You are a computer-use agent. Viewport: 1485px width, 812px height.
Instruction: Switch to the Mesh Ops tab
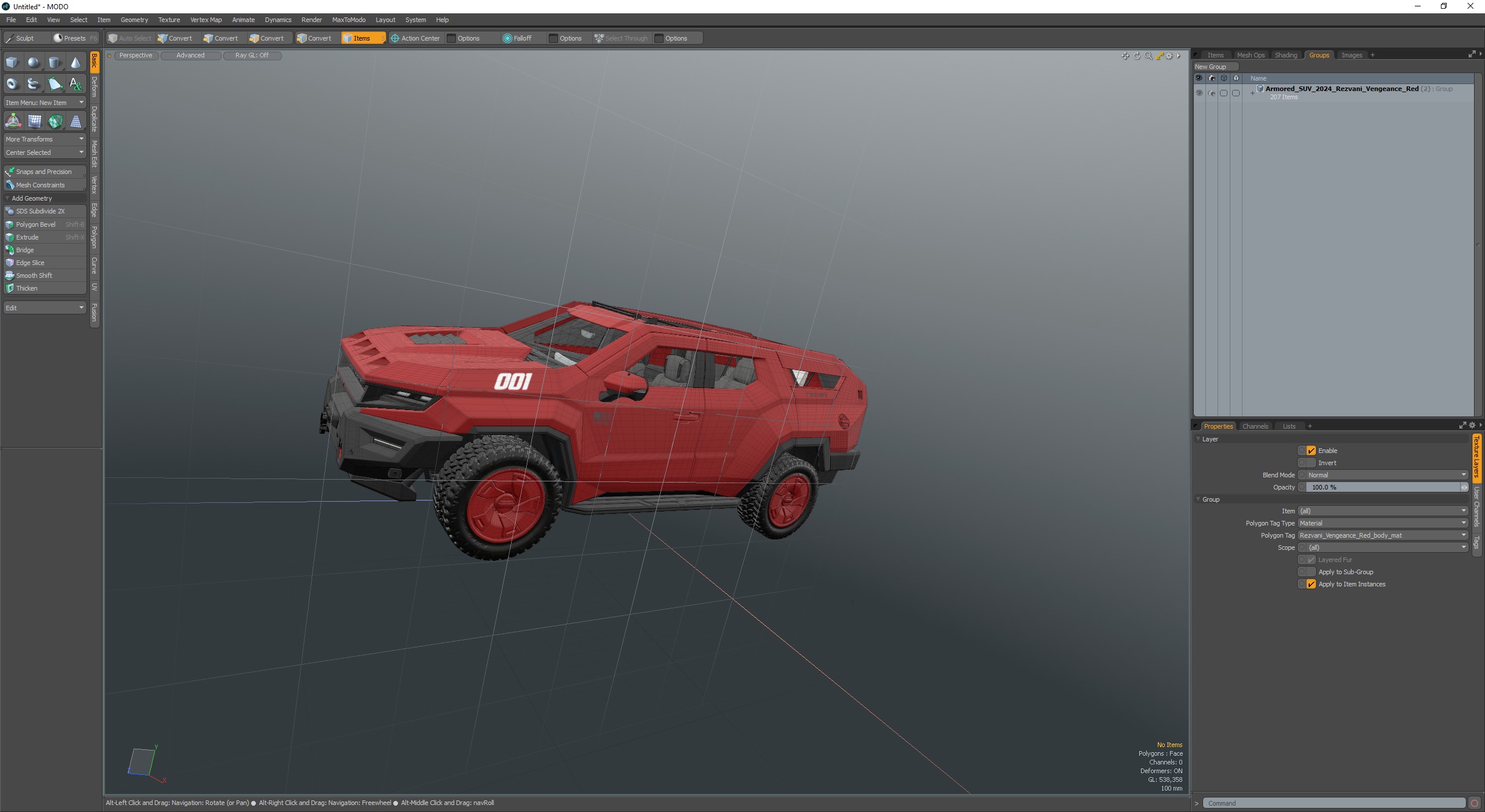[x=1250, y=55]
